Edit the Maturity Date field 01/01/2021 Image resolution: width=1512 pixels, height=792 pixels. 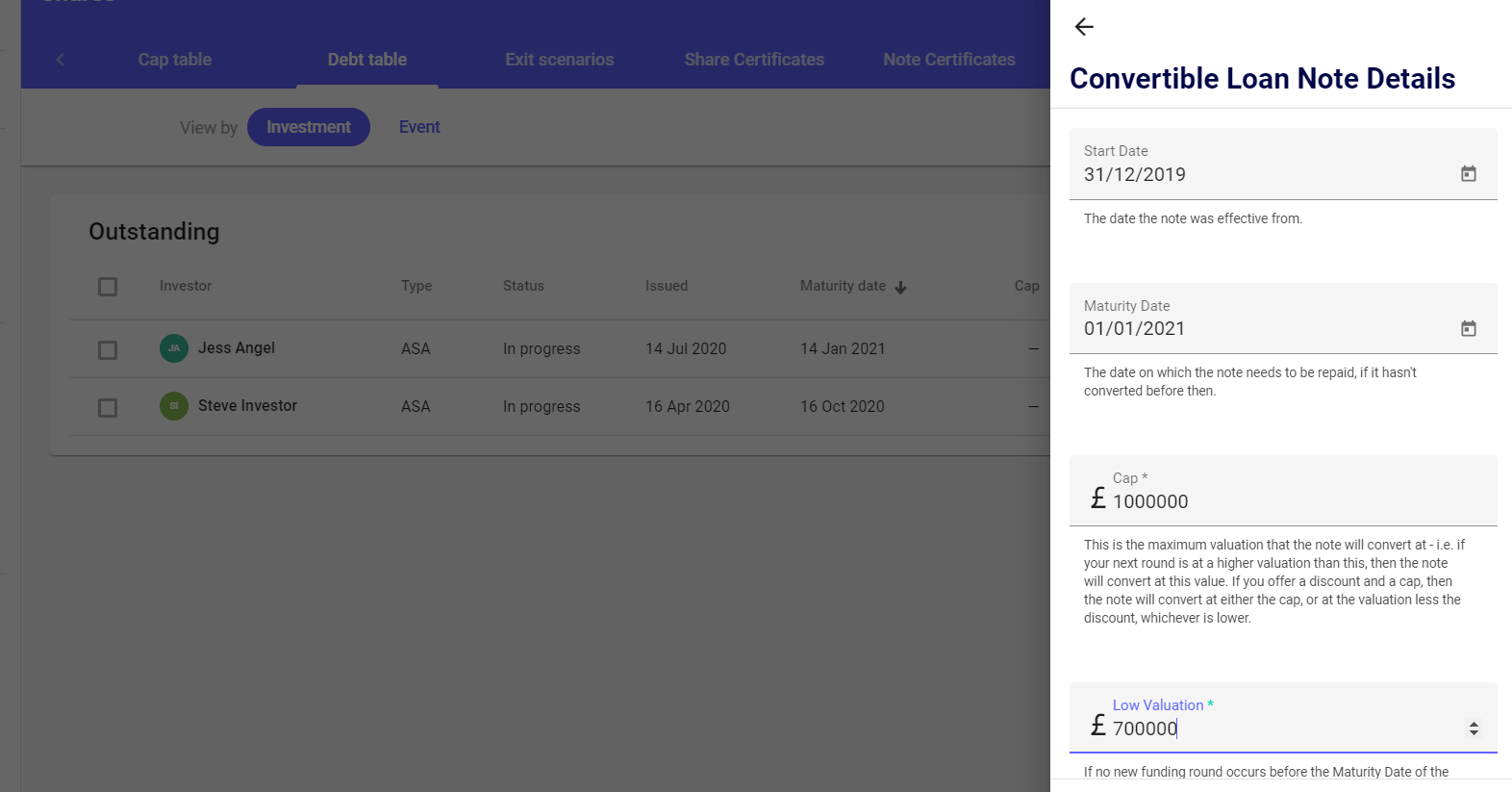pyautogui.click(x=1283, y=319)
